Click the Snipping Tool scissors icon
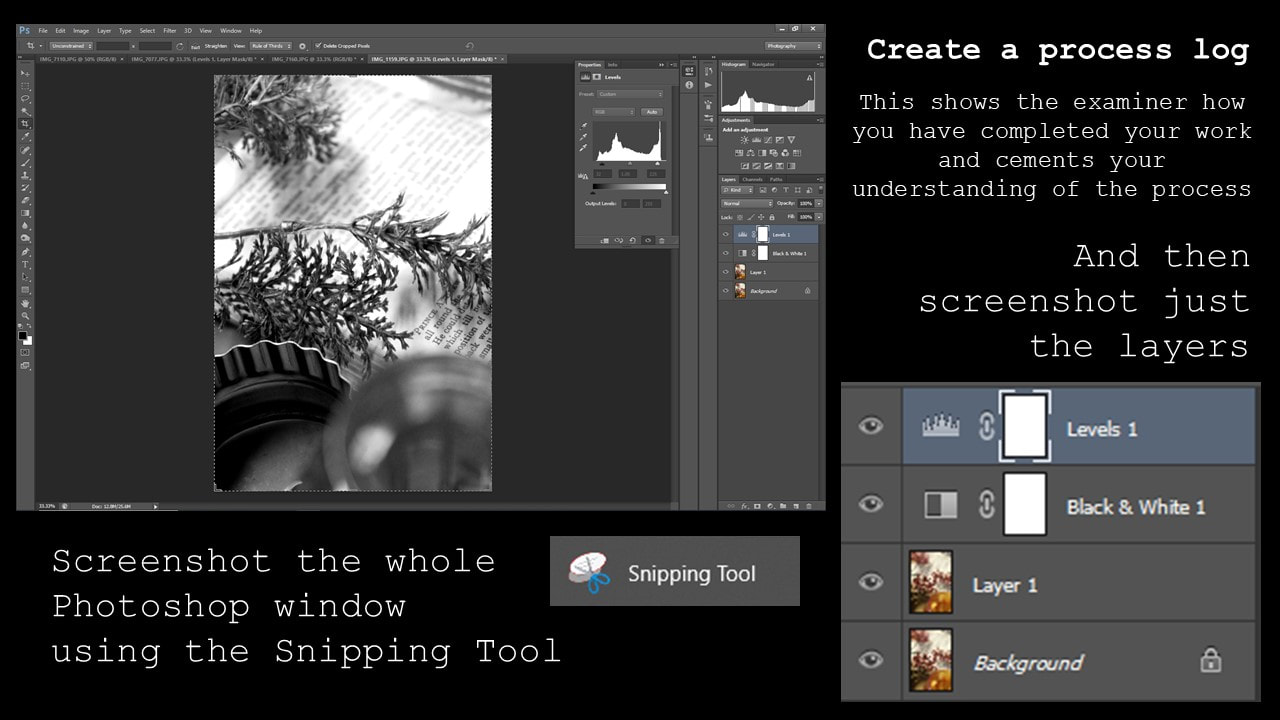Image resolution: width=1280 pixels, height=720 pixels. (590, 574)
